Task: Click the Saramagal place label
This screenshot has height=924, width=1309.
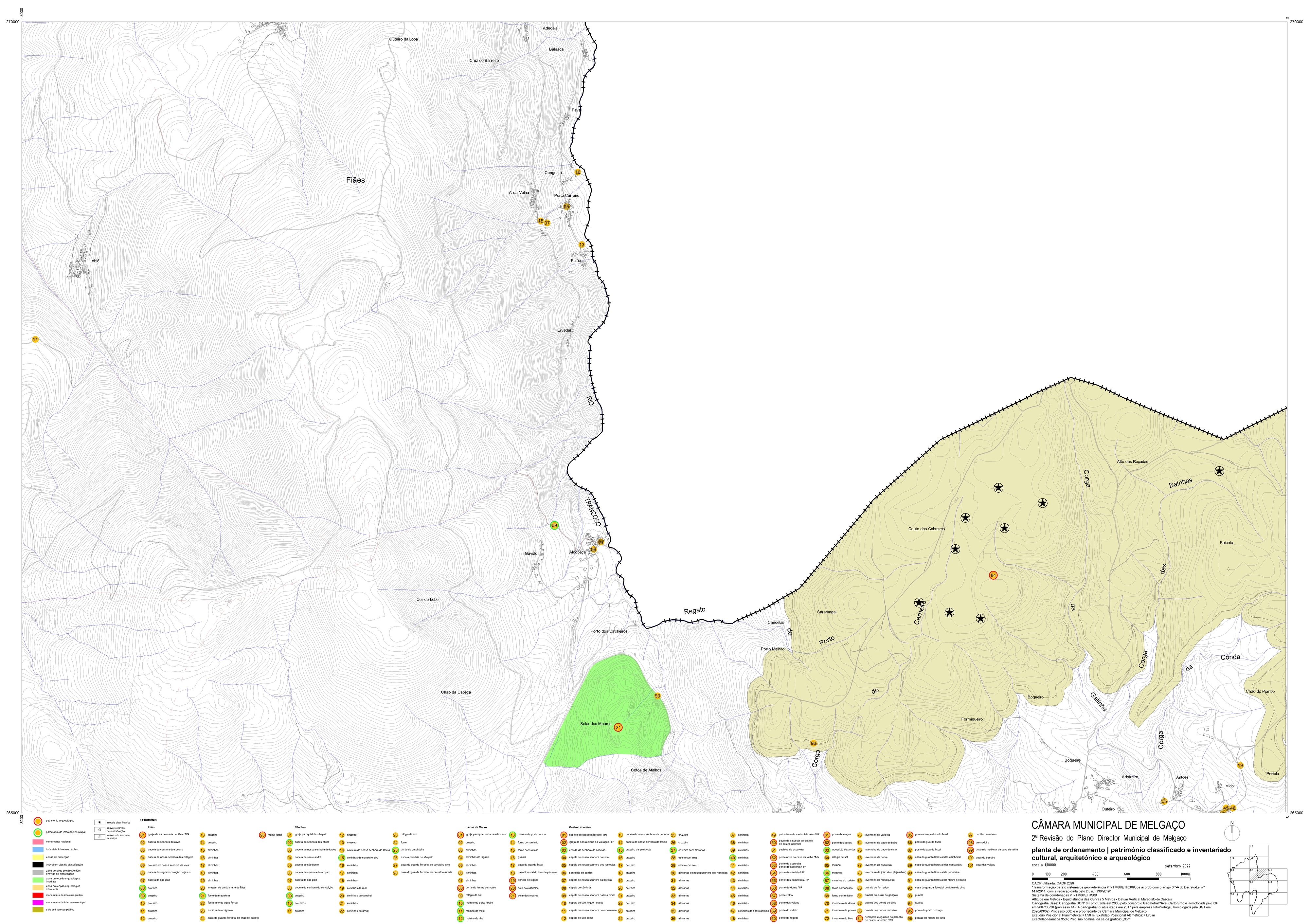Action: coord(827,612)
